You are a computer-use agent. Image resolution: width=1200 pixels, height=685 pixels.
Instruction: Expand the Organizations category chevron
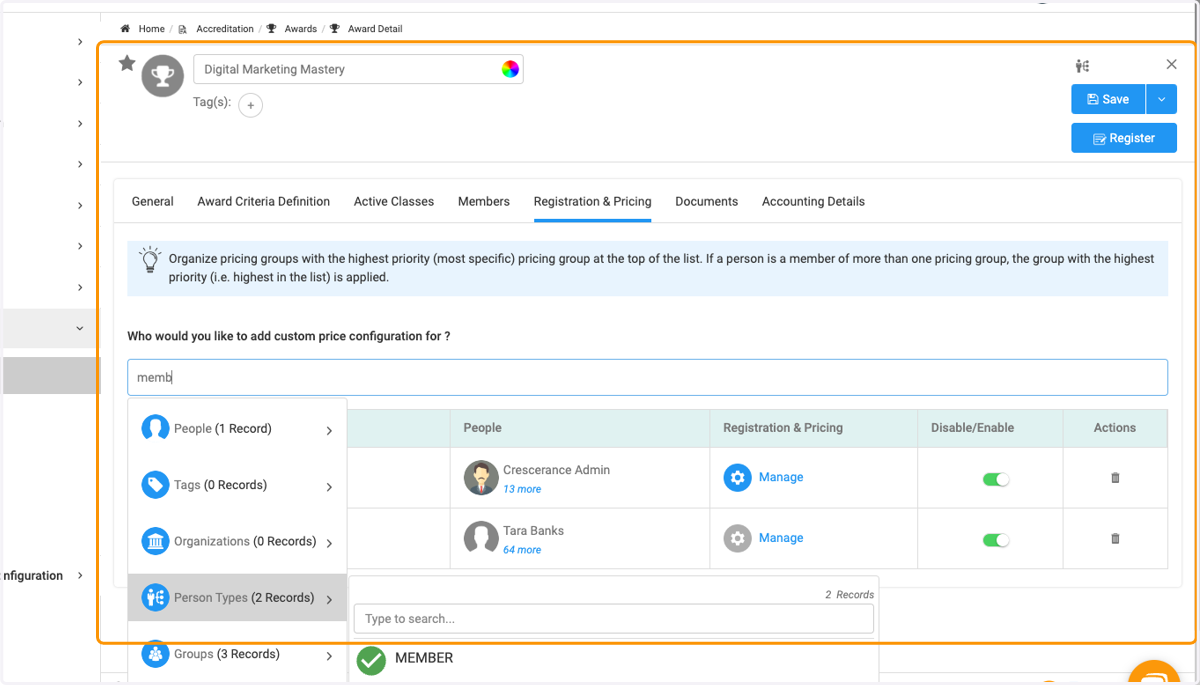click(x=329, y=543)
